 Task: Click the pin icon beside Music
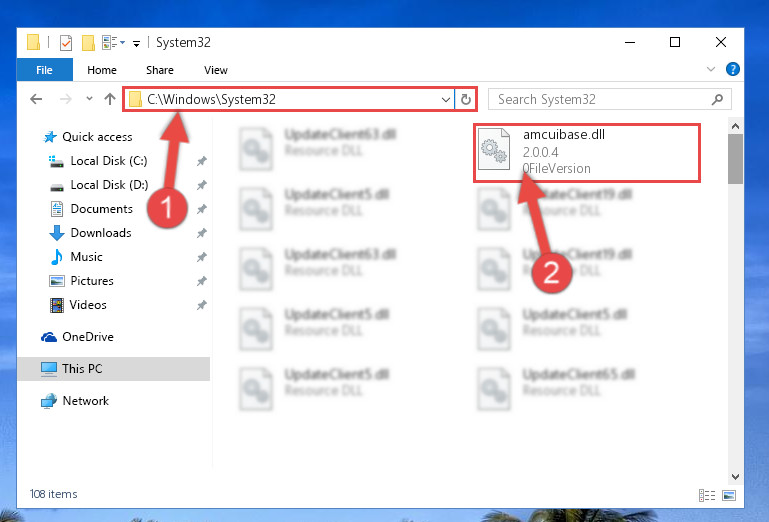pos(202,257)
